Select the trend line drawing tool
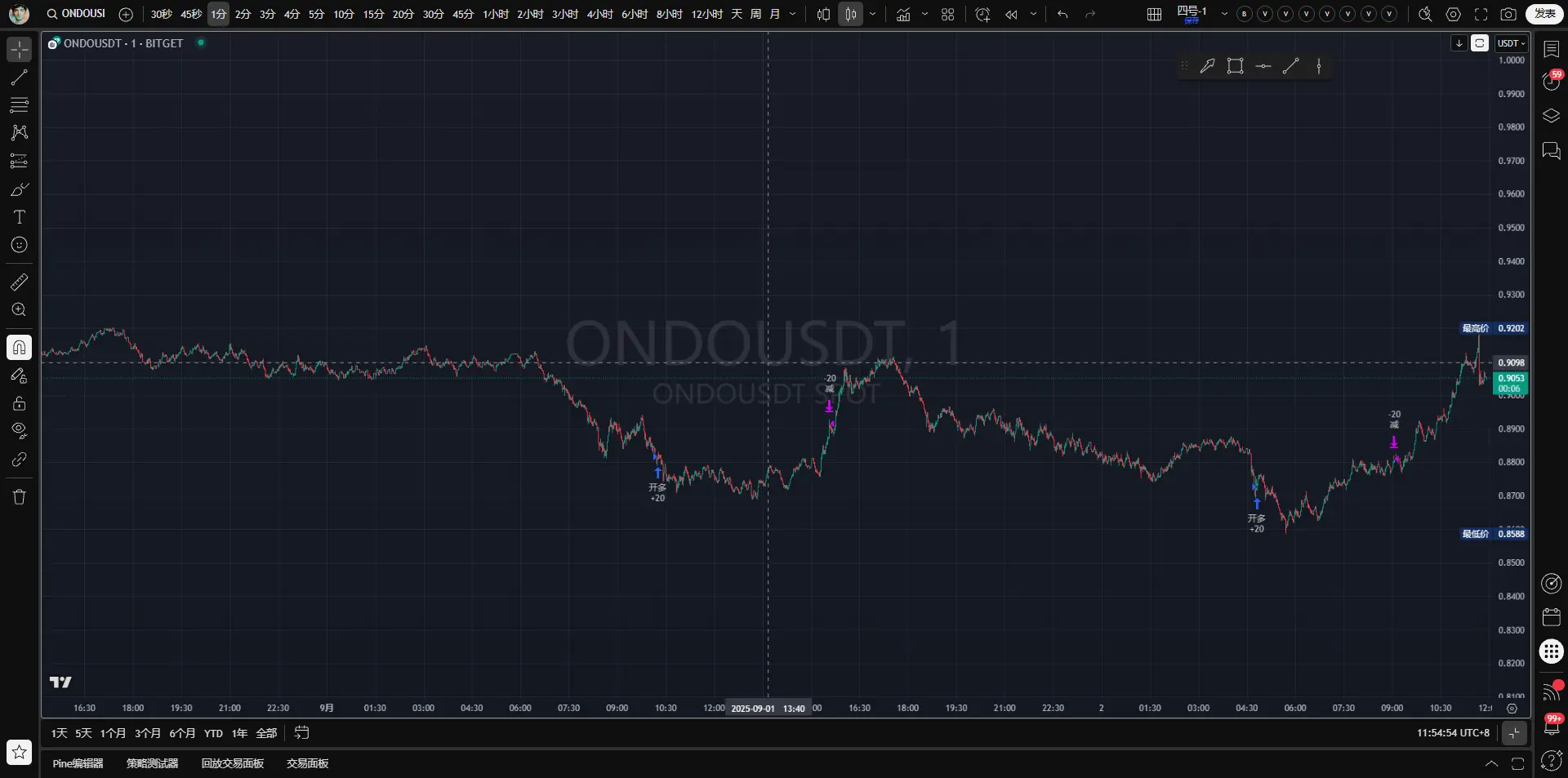The image size is (1568, 778). coord(20,78)
